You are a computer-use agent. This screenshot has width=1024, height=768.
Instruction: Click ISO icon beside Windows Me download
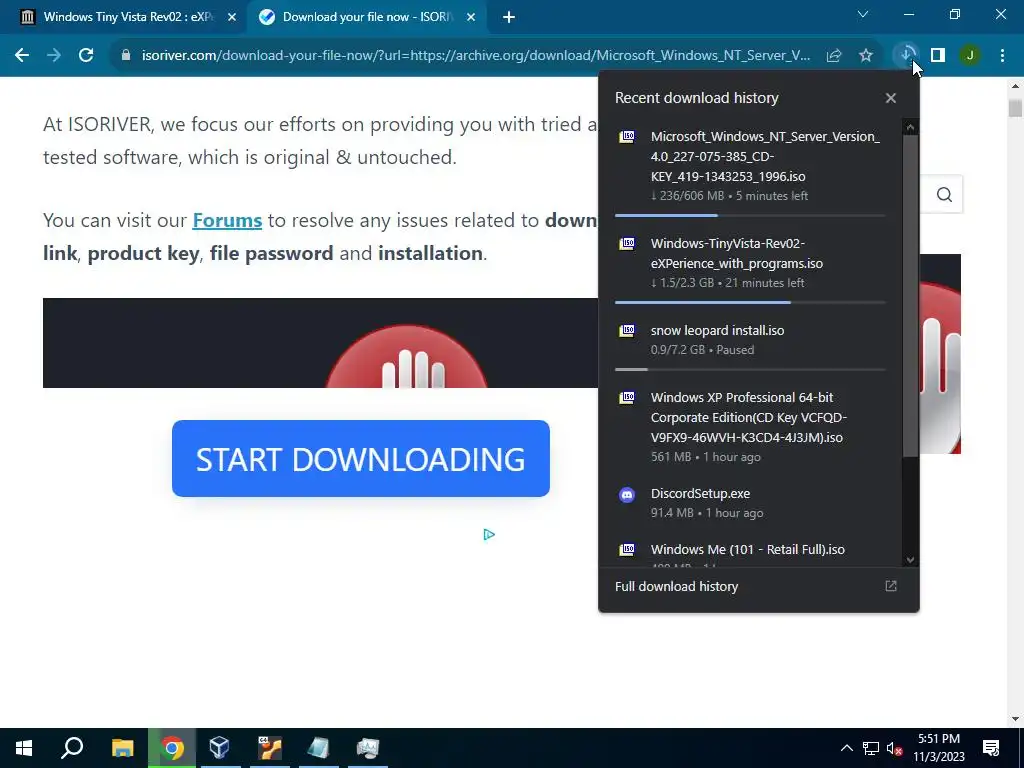[627, 549]
